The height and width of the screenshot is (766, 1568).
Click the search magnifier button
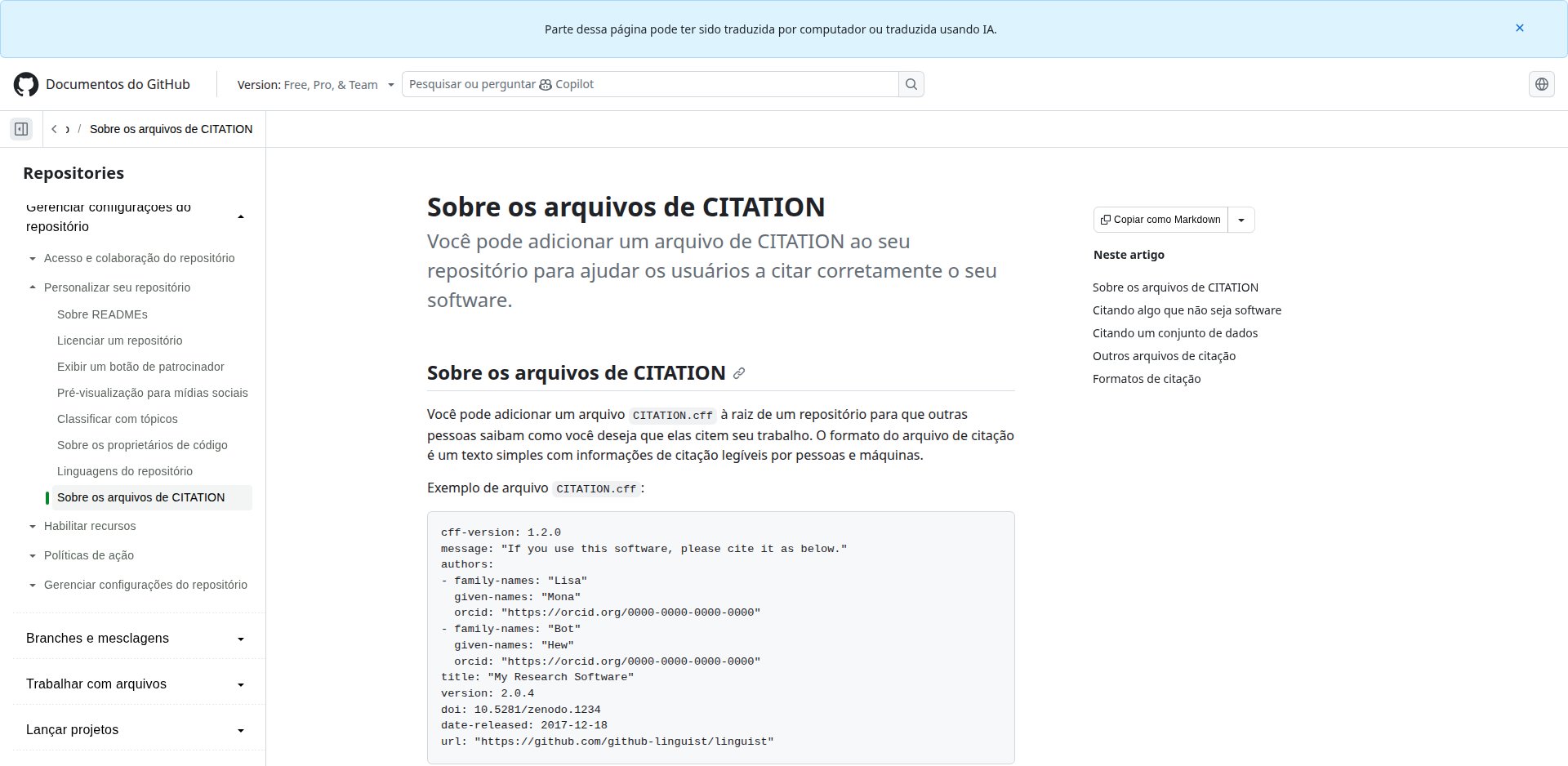click(x=911, y=84)
